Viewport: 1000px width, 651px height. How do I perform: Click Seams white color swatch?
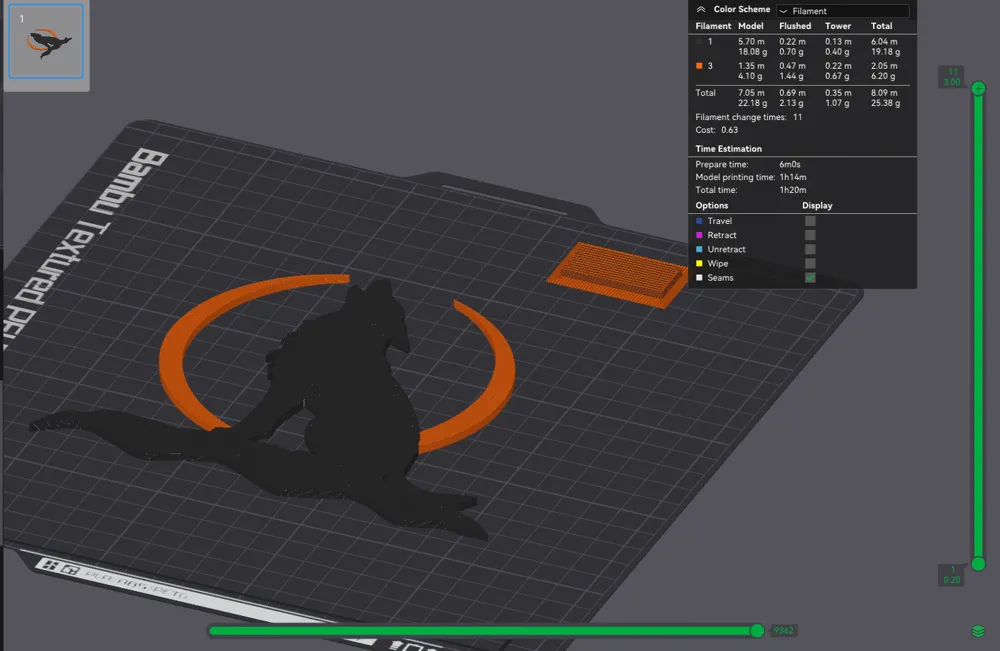[x=699, y=277]
